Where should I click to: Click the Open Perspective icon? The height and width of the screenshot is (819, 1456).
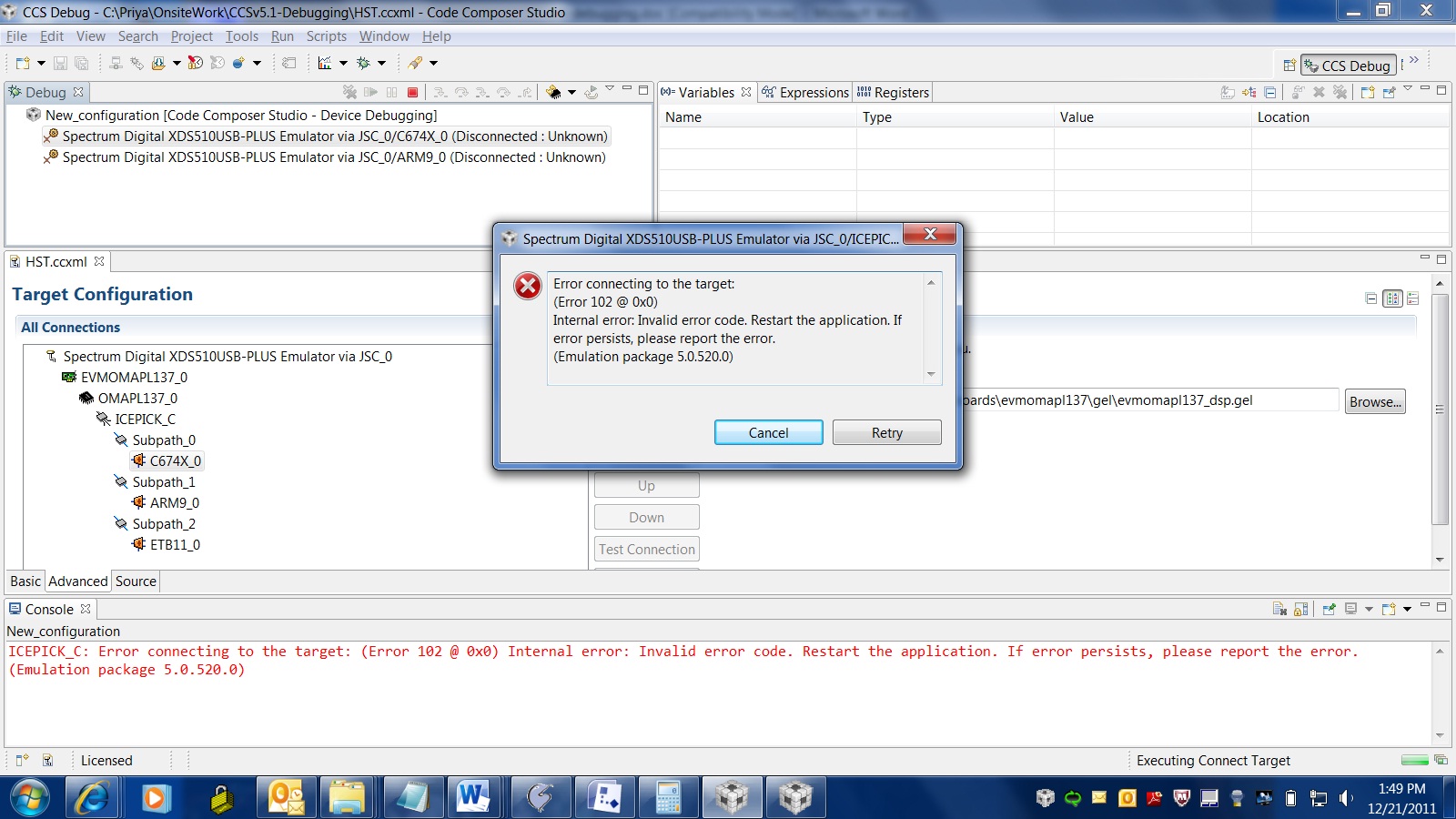[1289, 66]
